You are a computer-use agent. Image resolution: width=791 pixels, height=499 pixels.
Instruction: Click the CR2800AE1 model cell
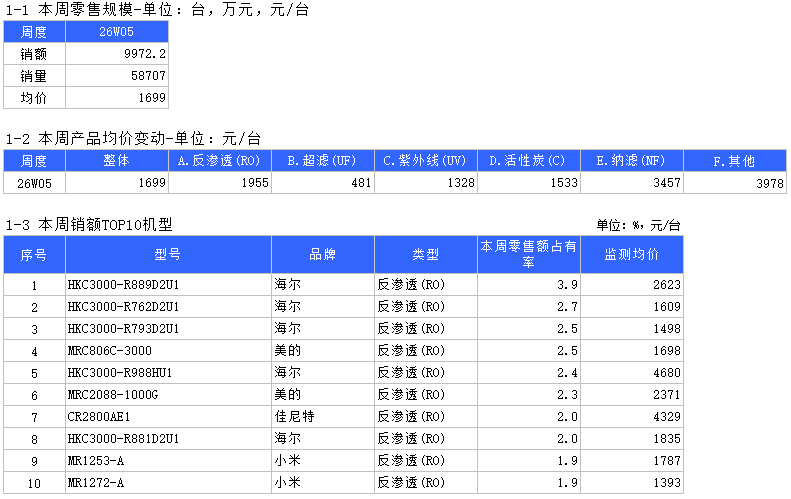[168, 417]
